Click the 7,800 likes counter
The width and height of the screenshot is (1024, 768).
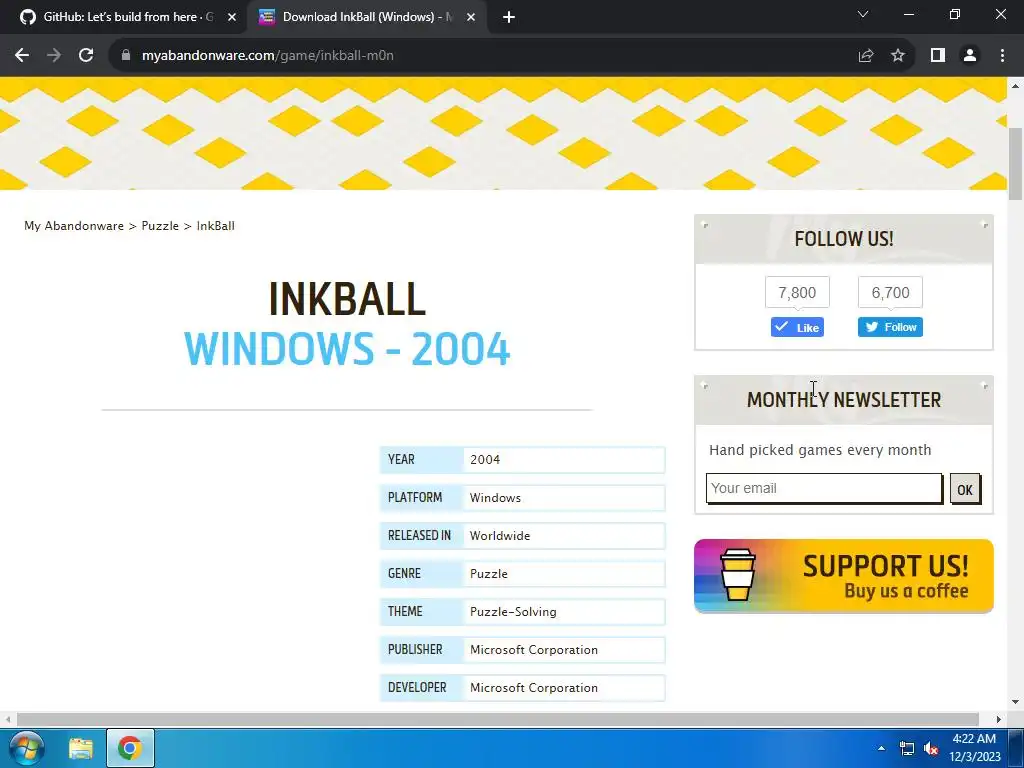pos(797,293)
